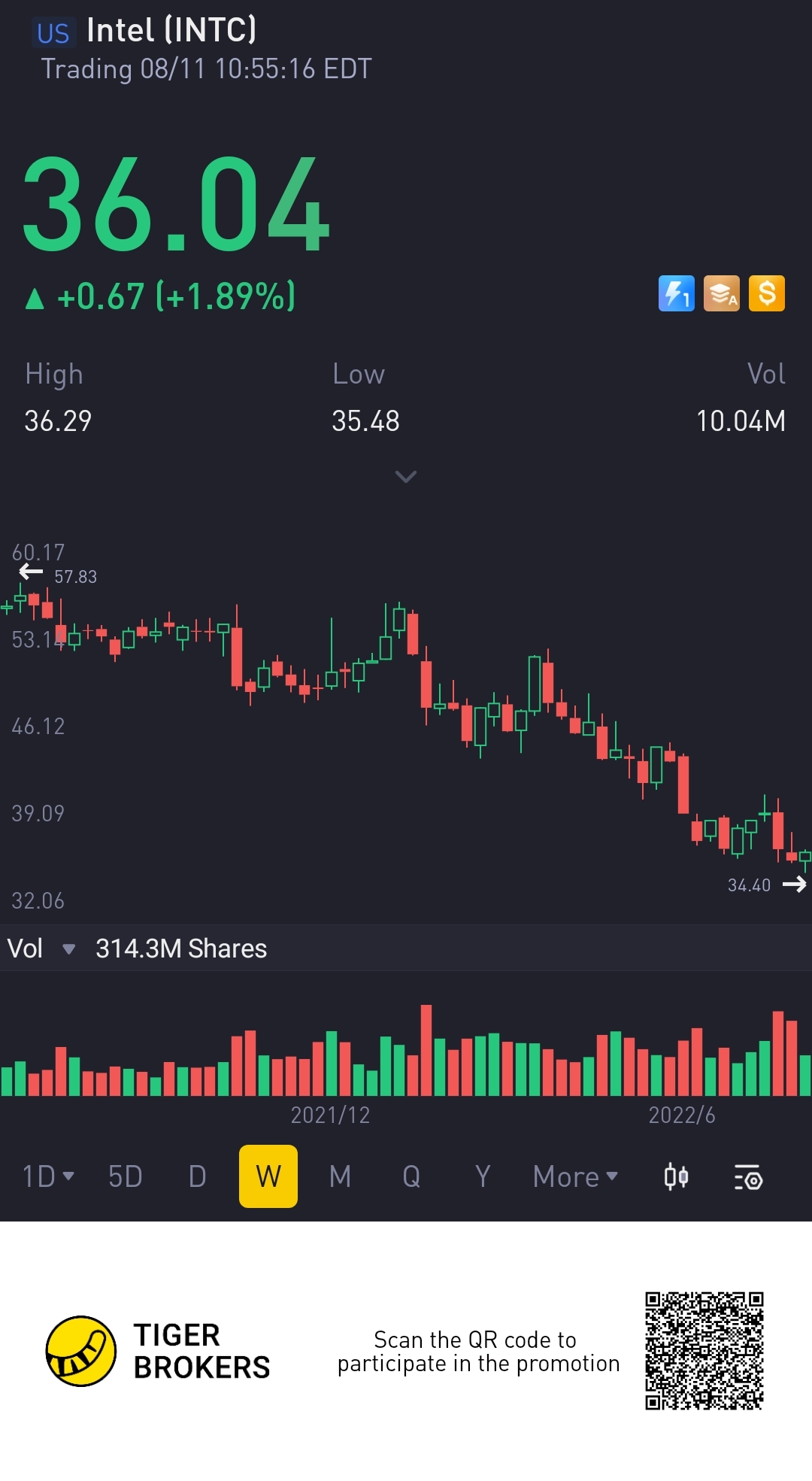Tap the Tiger Brokers logo
Viewport: 812px width, 1481px height.
click(x=81, y=1351)
